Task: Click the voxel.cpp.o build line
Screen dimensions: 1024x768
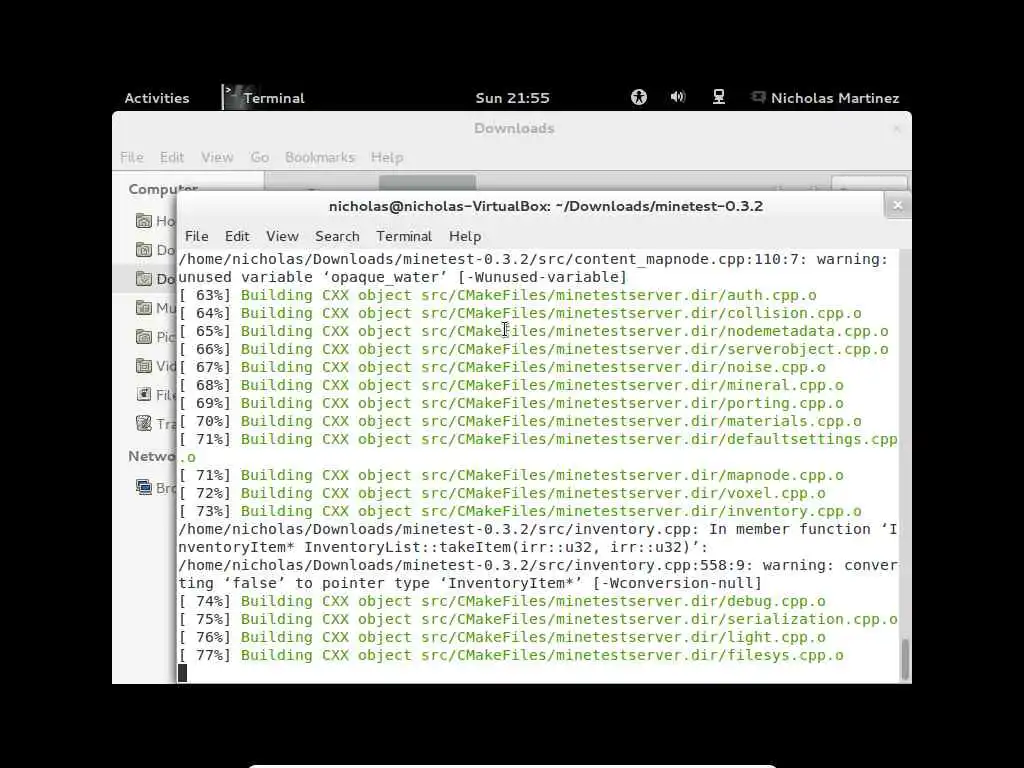Action: coord(502,493)
